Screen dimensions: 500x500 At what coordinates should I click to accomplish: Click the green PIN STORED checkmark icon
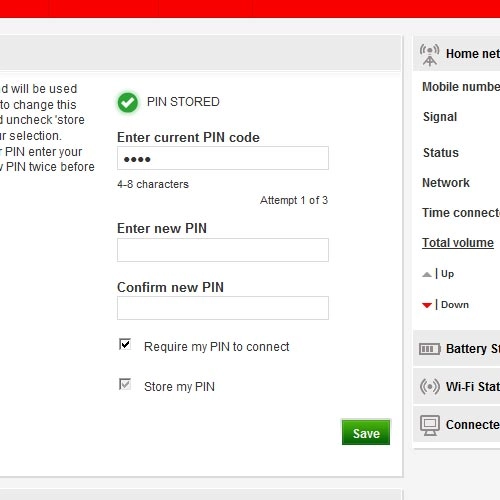[x=128, y=102]
